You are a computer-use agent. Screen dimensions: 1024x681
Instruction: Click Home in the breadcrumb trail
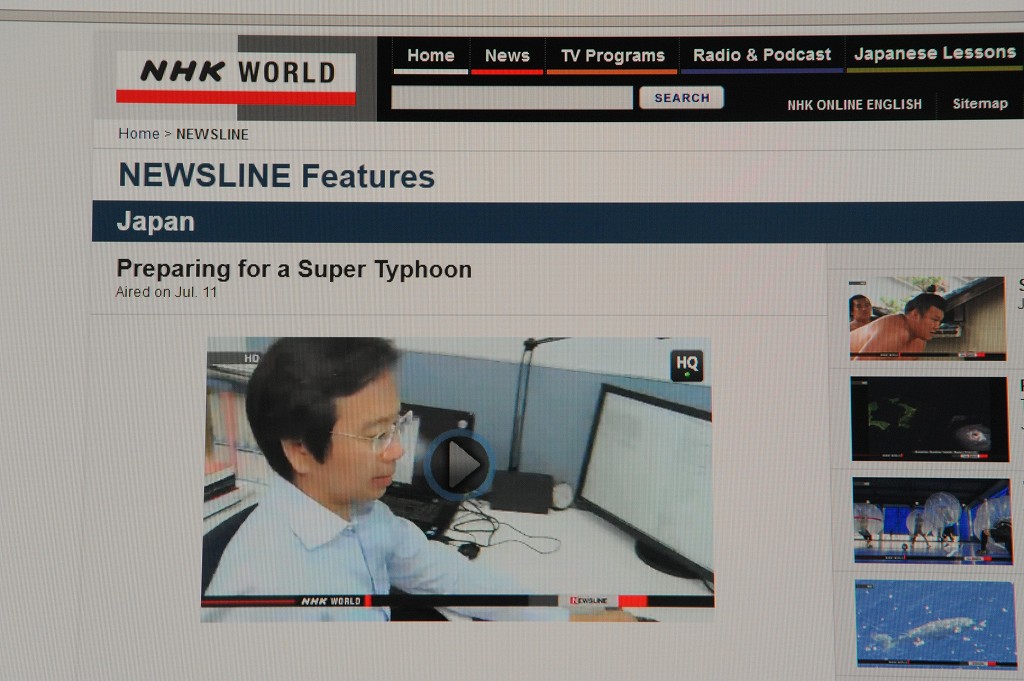tap(138, 134)
